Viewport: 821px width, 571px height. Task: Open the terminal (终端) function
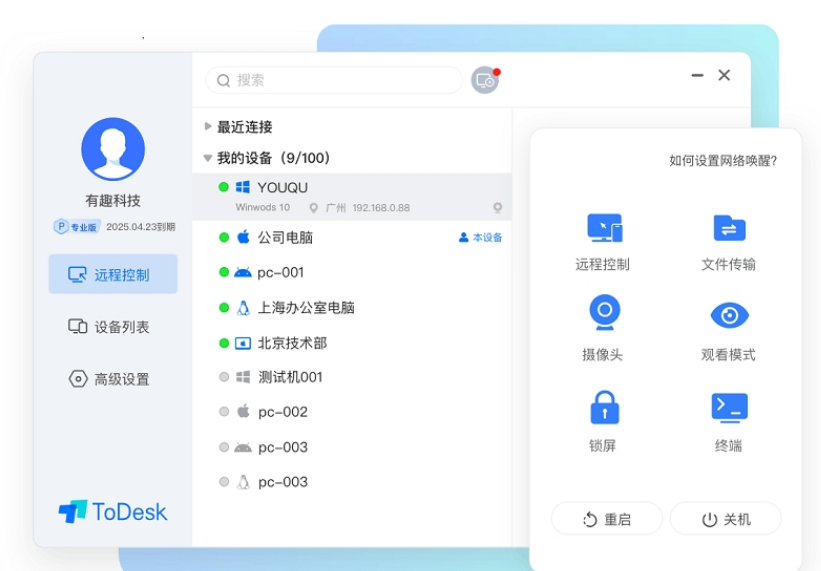(x=729, y=408)
